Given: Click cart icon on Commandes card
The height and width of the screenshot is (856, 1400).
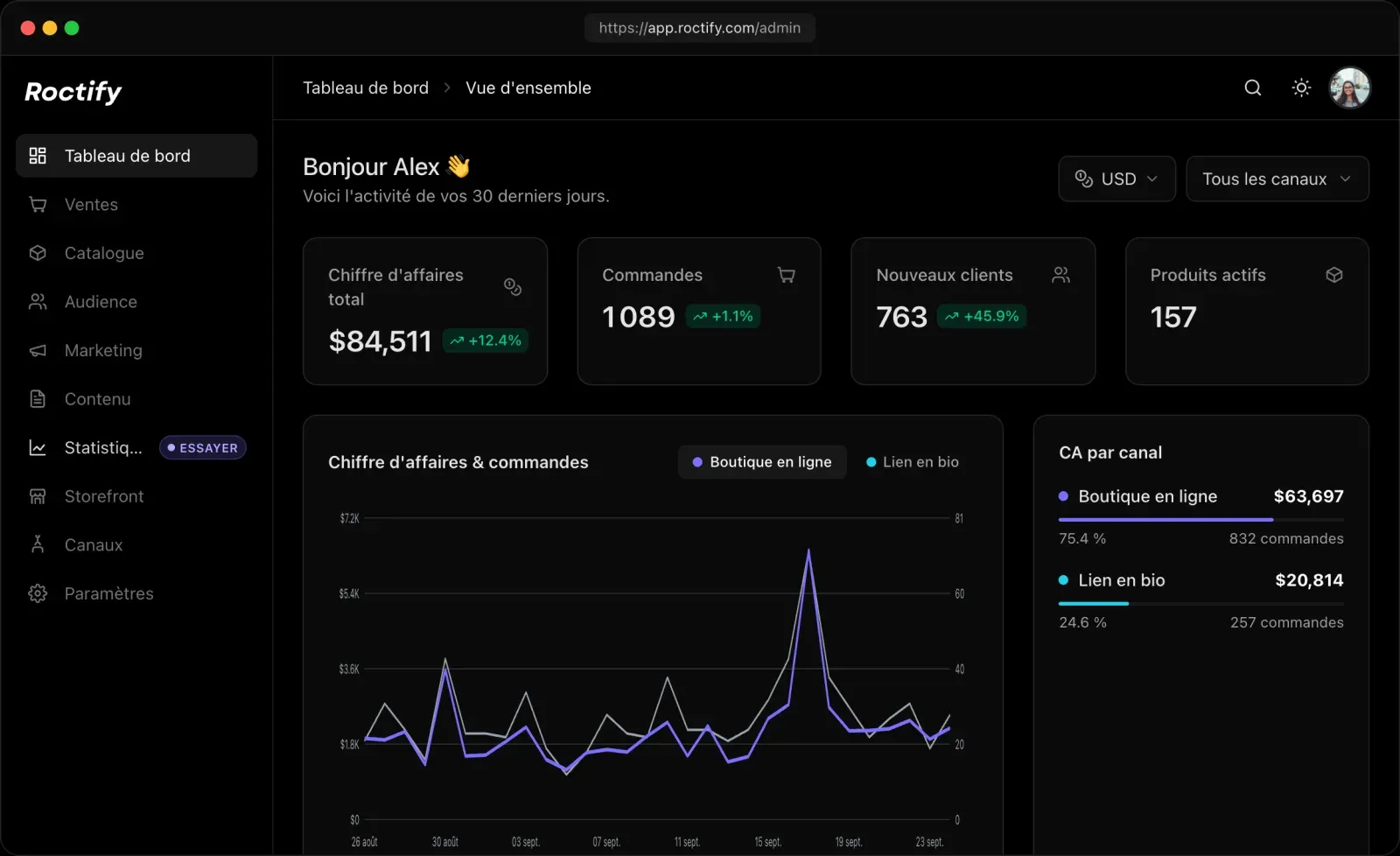Looking at the screenshot, I should coord(787,275).
